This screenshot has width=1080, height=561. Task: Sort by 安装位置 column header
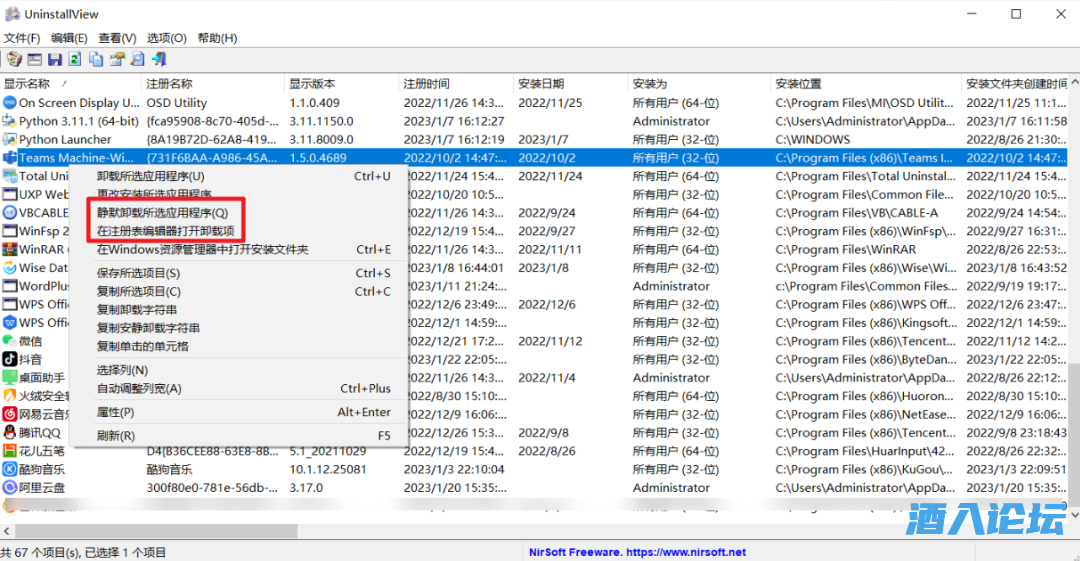tap(866, 84)
